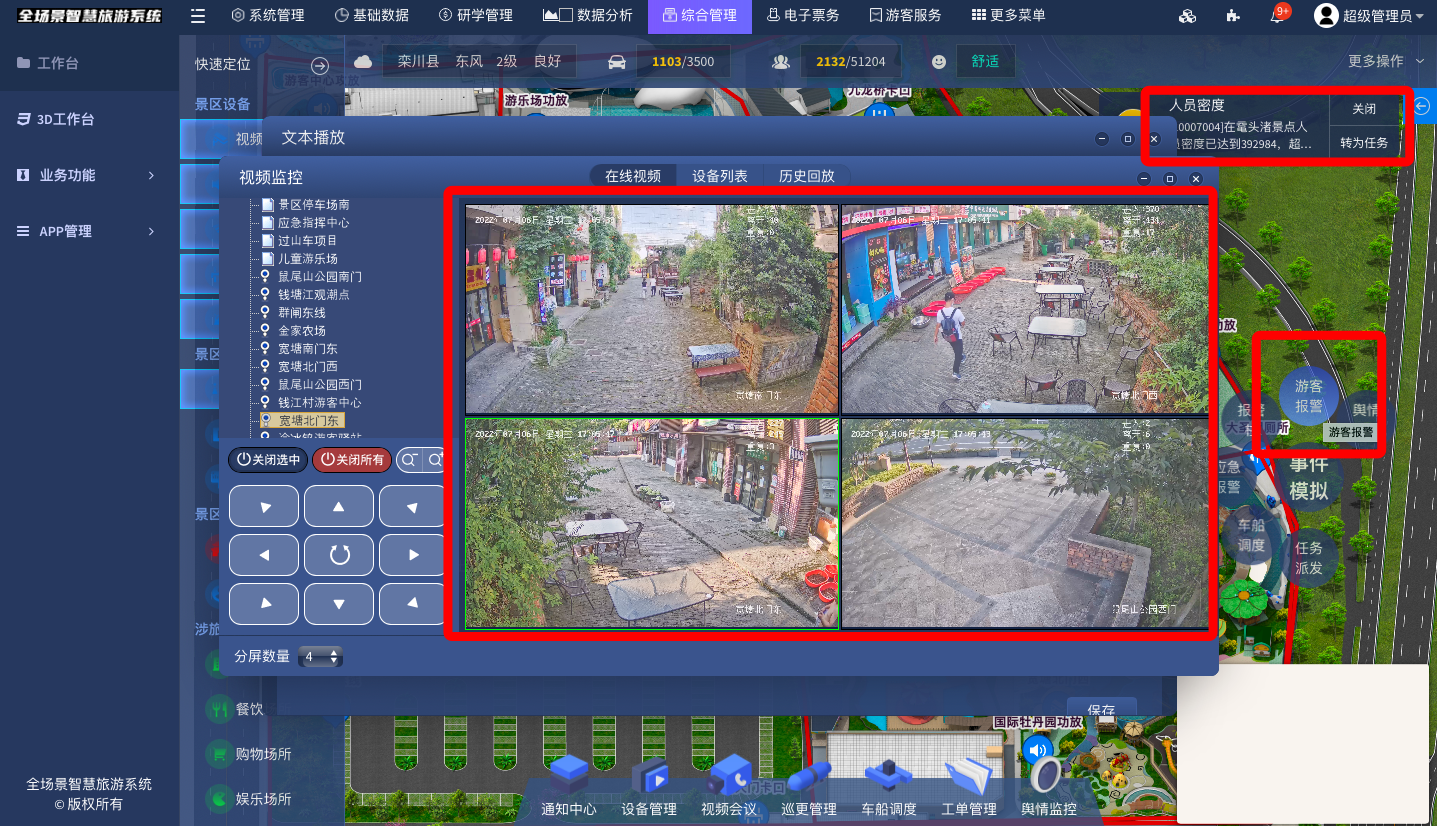Toggle the hamburger sidebar collapse icon
This screenshot has width=1437, height=826.
tap(198, 15)
